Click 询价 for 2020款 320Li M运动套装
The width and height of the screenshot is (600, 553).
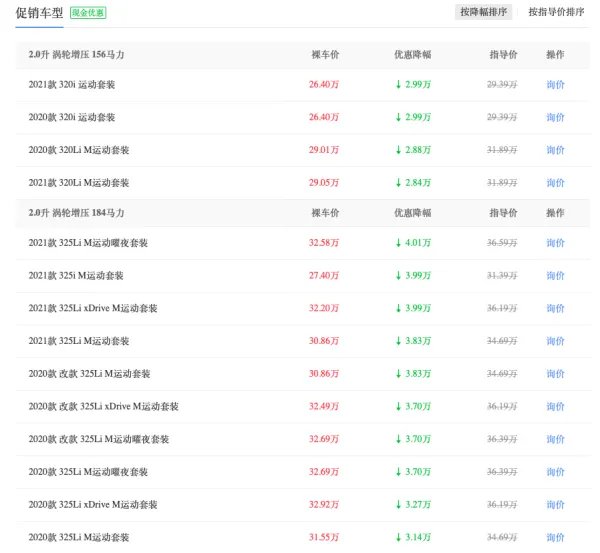pos(555,150)
